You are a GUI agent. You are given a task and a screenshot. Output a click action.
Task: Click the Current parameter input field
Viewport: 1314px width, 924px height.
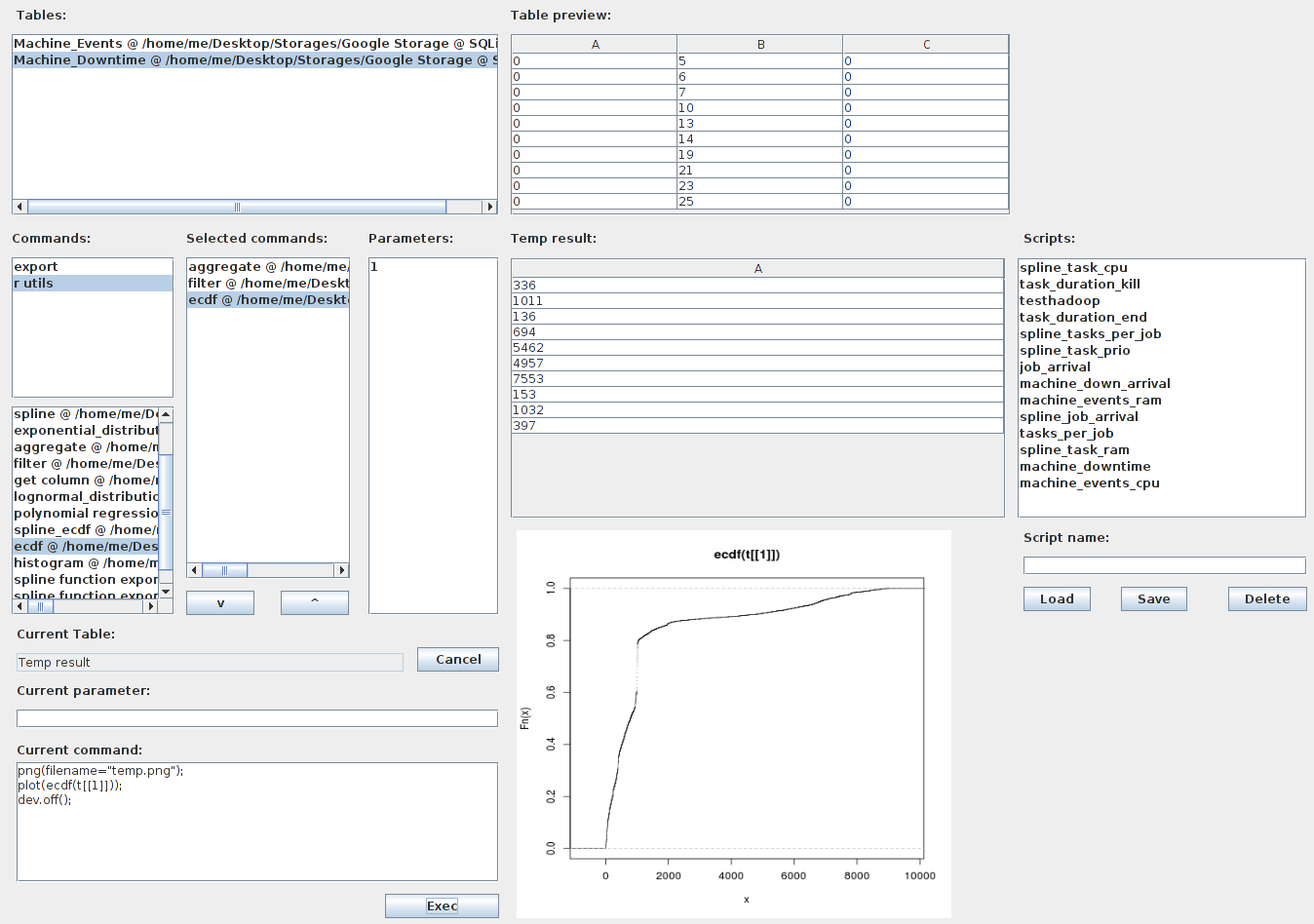click(257, 718)
